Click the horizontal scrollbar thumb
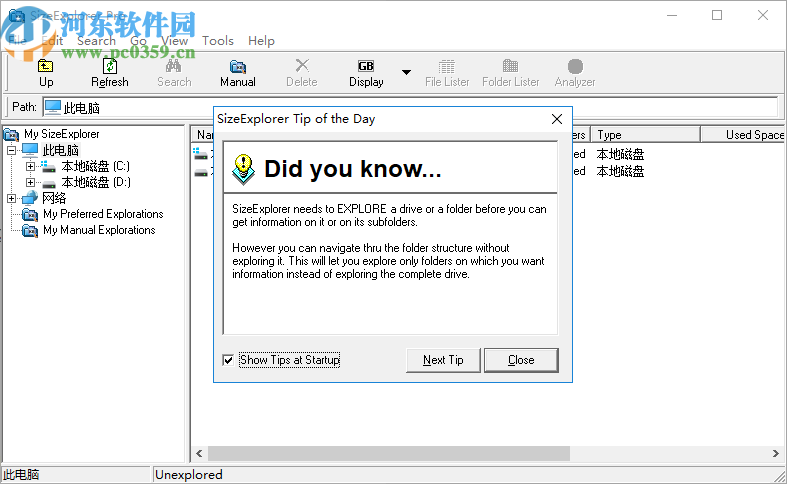 click(x=389, y=453)
